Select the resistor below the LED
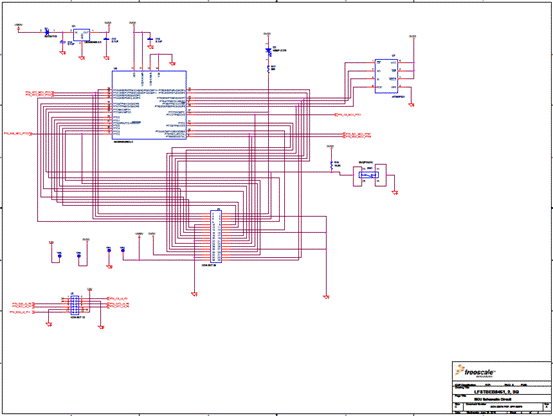 268,69
